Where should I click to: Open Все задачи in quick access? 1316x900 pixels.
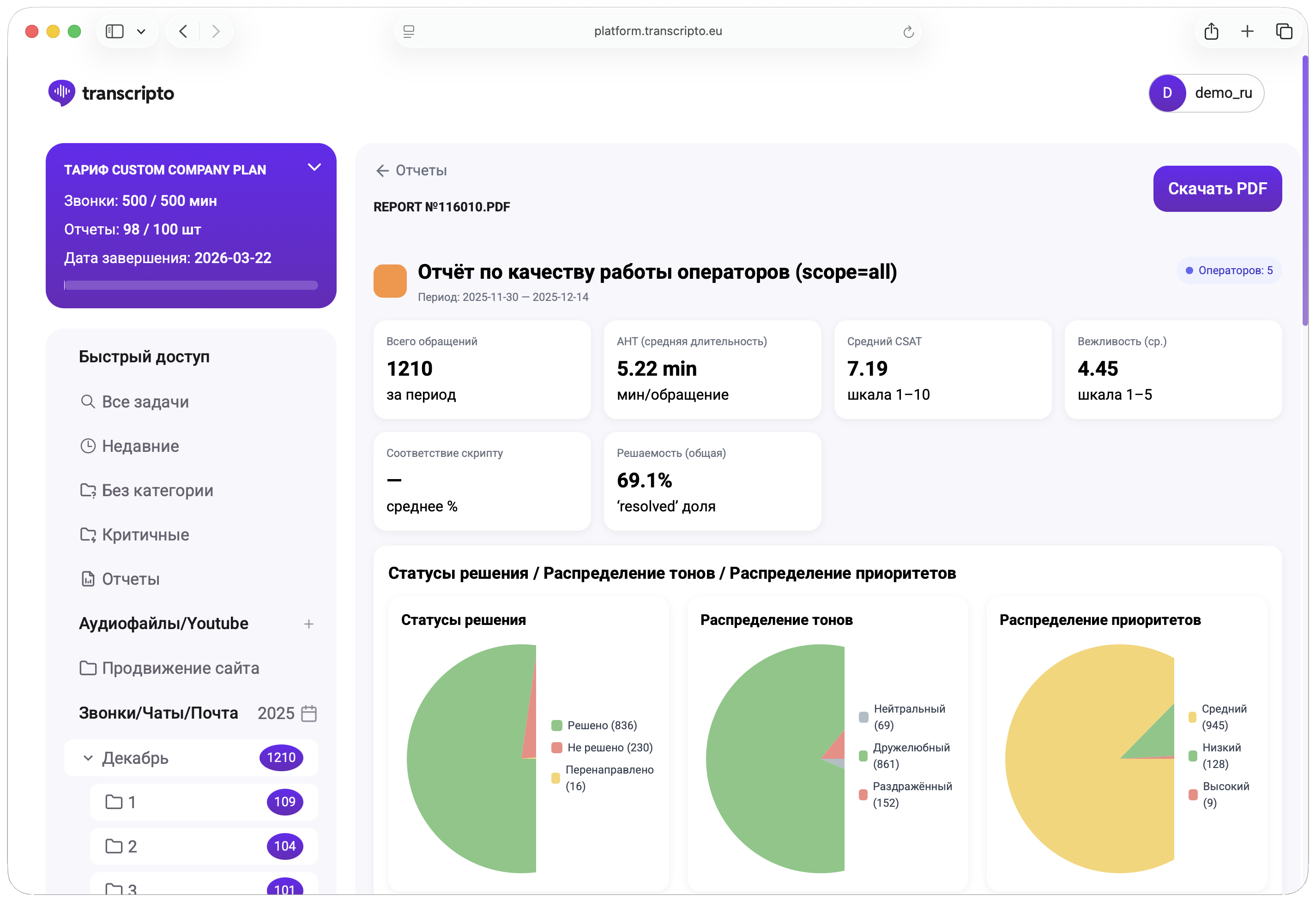145,402
